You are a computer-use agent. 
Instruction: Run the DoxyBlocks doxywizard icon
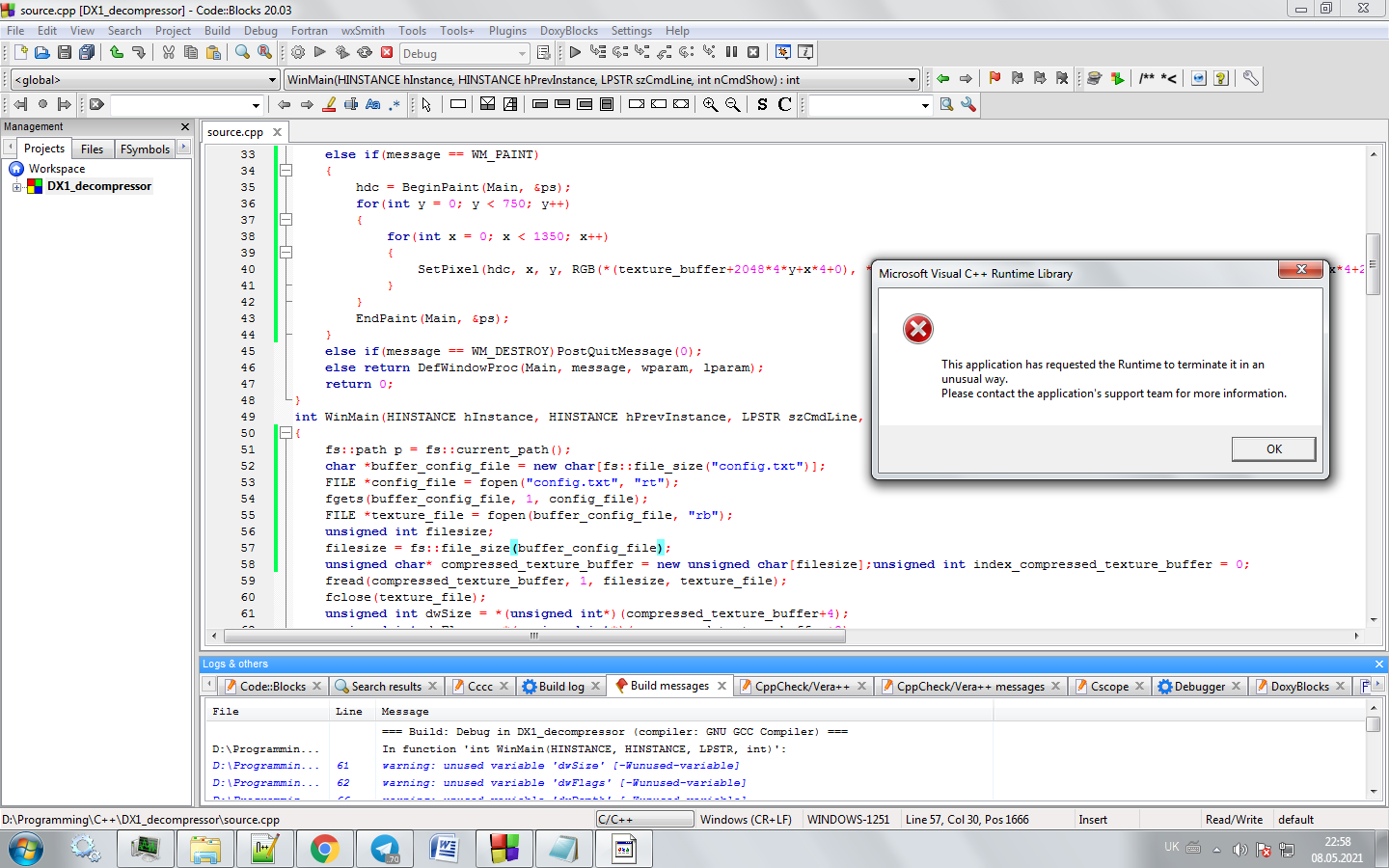(1095, 78)
